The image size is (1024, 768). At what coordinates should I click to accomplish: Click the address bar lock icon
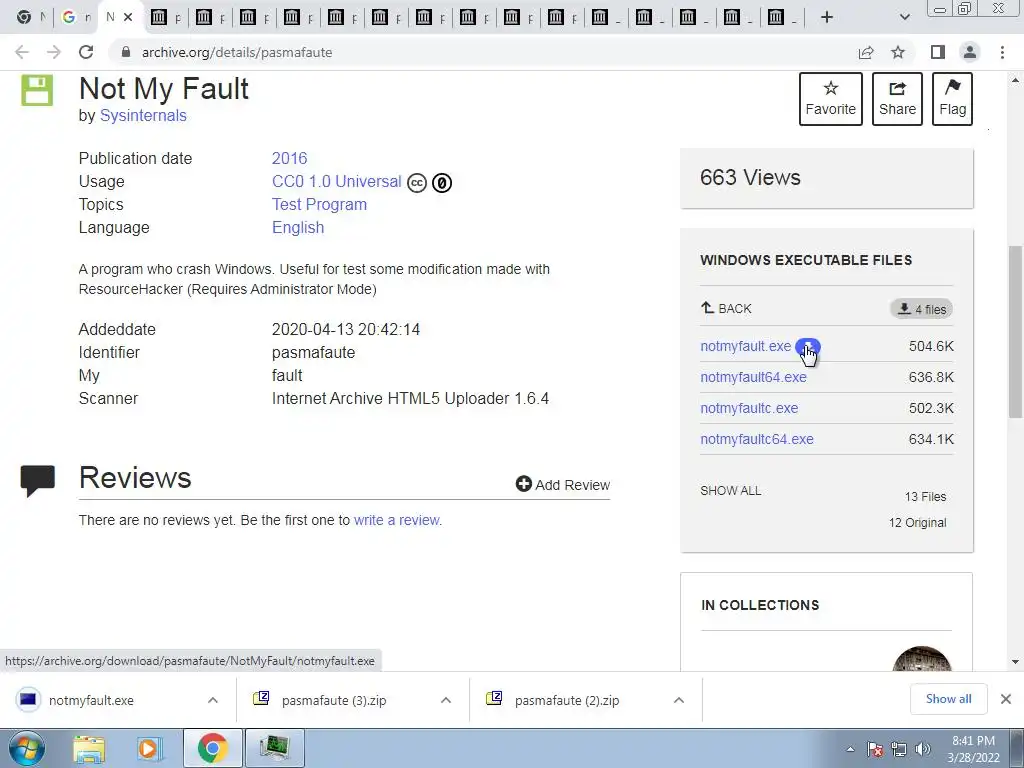(x=126, y=52)
